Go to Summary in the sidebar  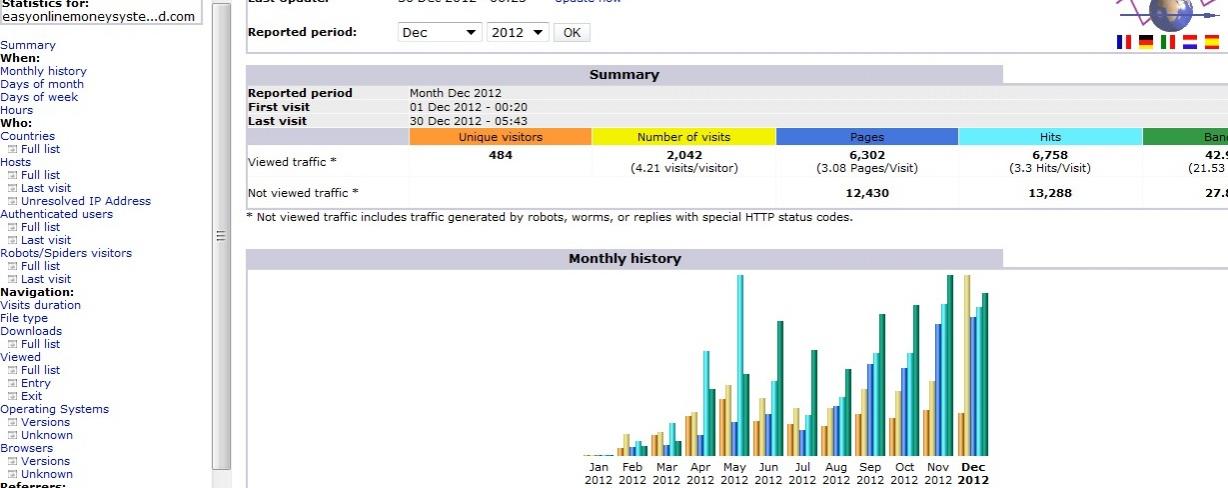[28, 45]
